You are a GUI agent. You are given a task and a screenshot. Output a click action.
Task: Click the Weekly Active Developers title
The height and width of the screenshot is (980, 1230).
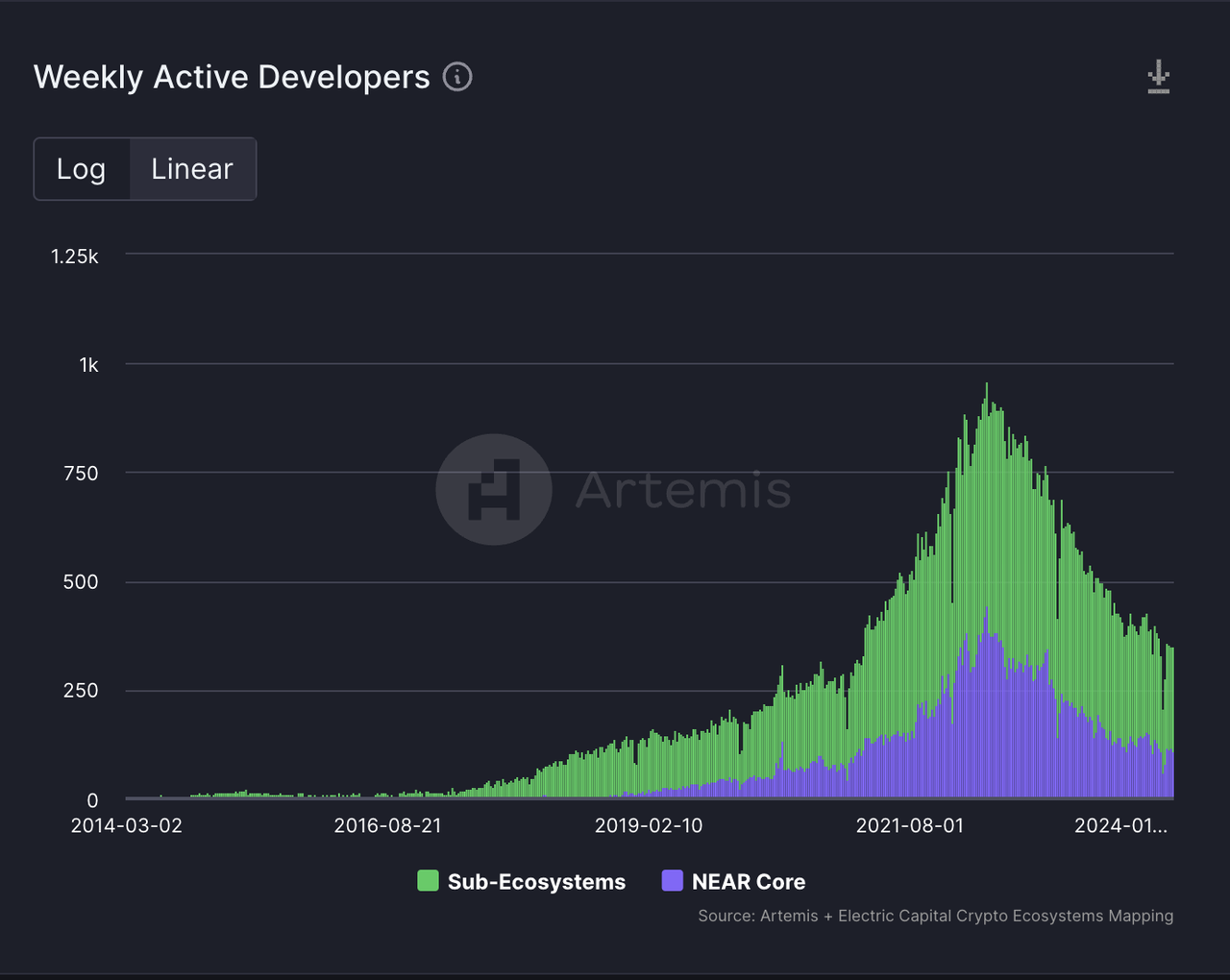click(x=232, y=77)
